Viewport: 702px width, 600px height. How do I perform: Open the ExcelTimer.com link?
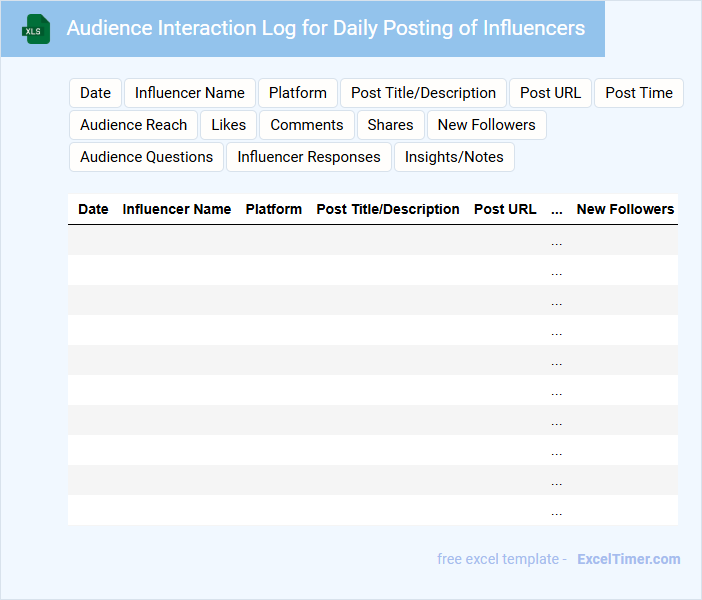click(x=628, y=559)
